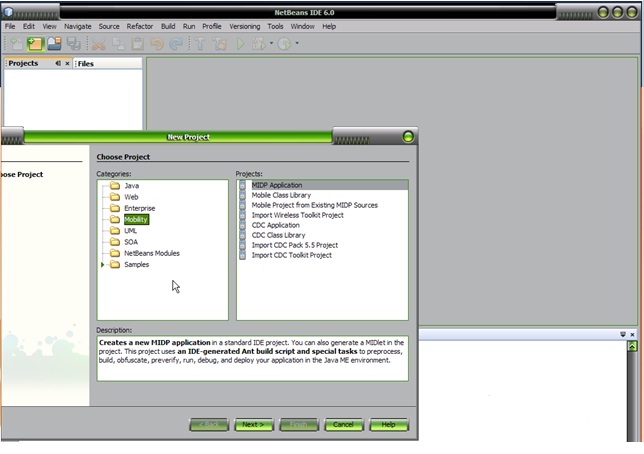
Task: Click the Build Main Project hammer icon
Action: (x=200, y=44)
